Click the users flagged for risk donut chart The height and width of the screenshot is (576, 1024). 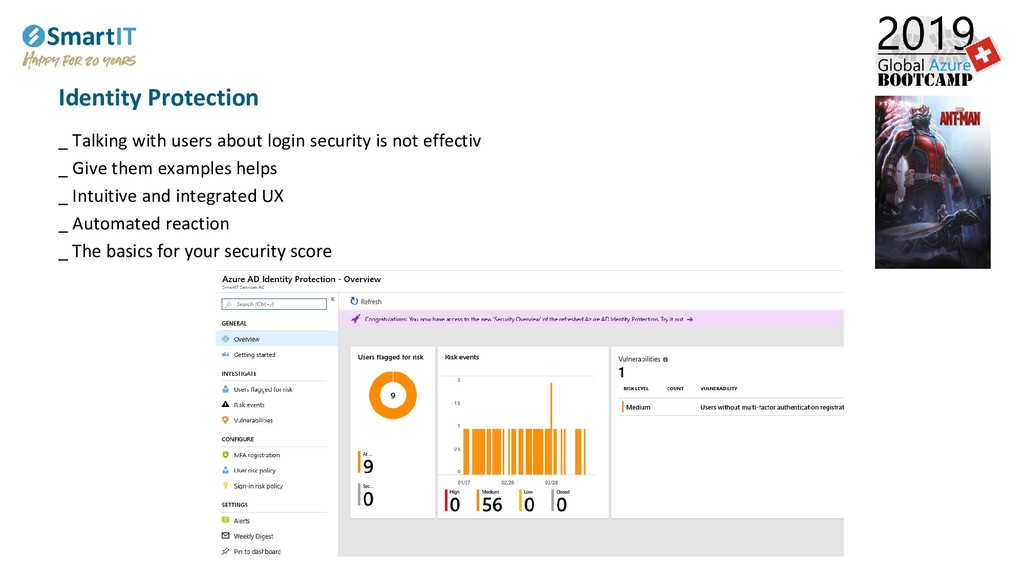(x=393, y=396)
